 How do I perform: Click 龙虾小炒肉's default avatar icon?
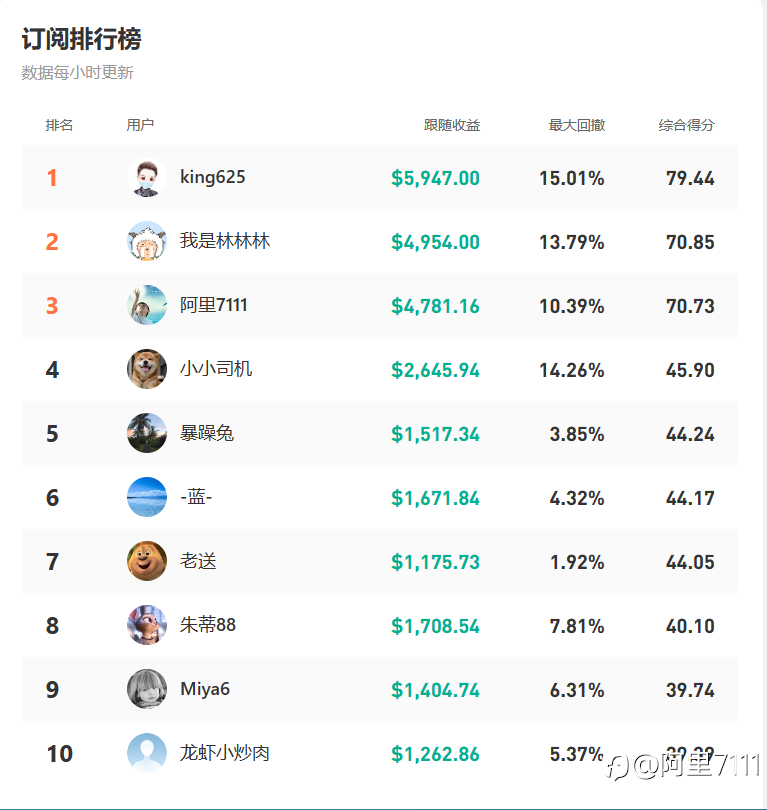point(147,754)
